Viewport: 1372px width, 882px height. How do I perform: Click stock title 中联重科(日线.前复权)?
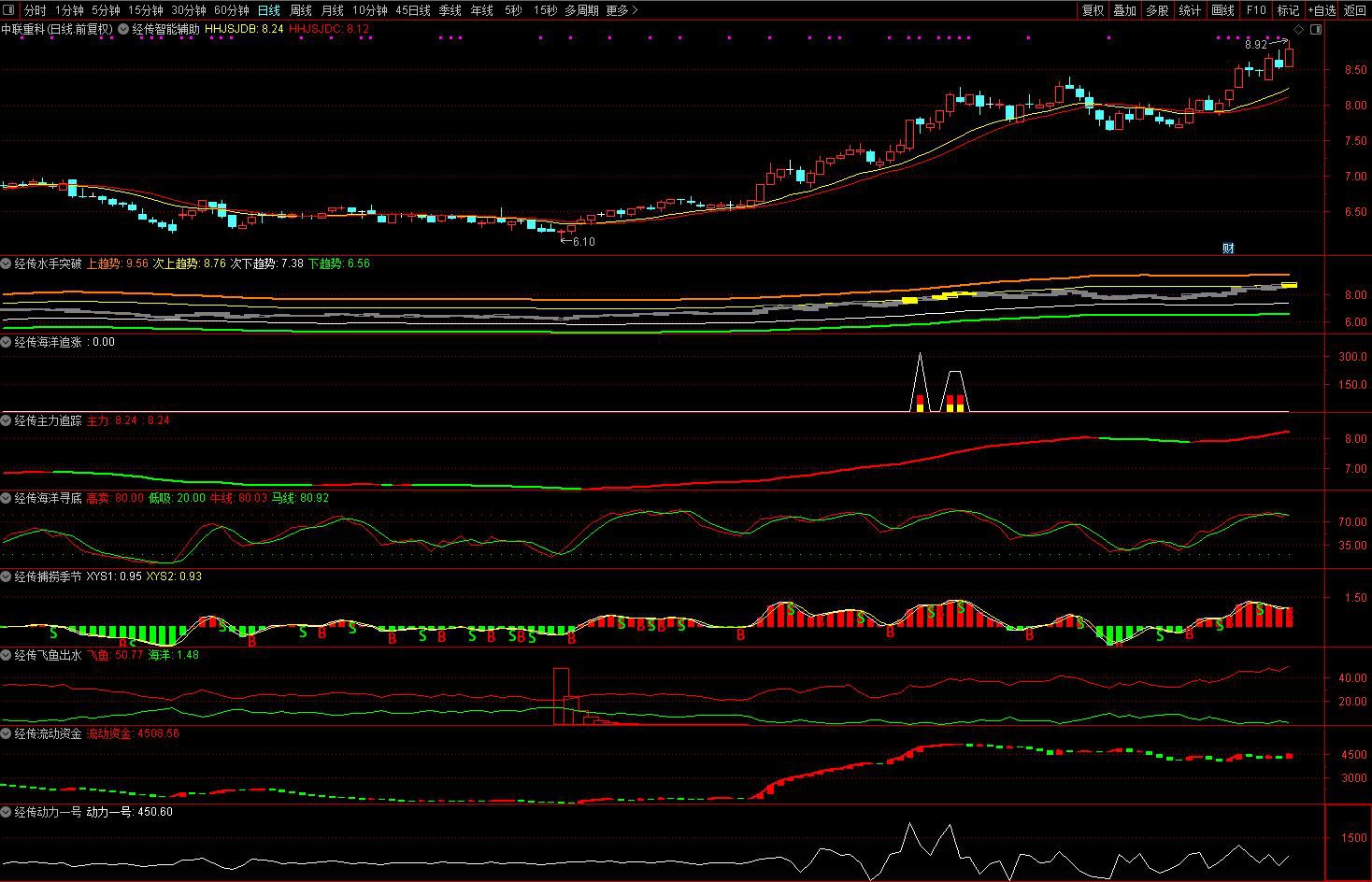pos(57,29)
